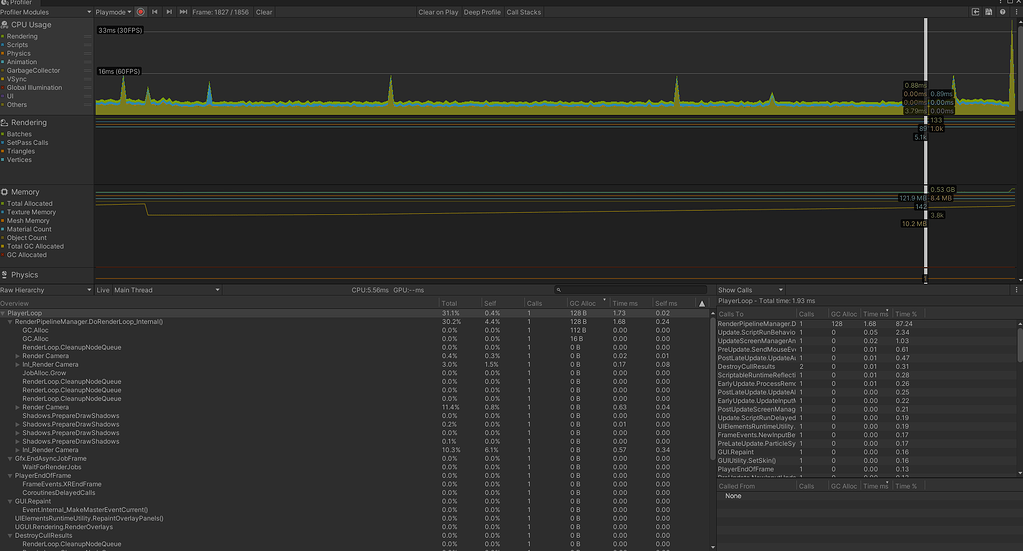Click the Save profiler data icon
The width and height of the screenshot is (1023, 551).
click(989, 12)
